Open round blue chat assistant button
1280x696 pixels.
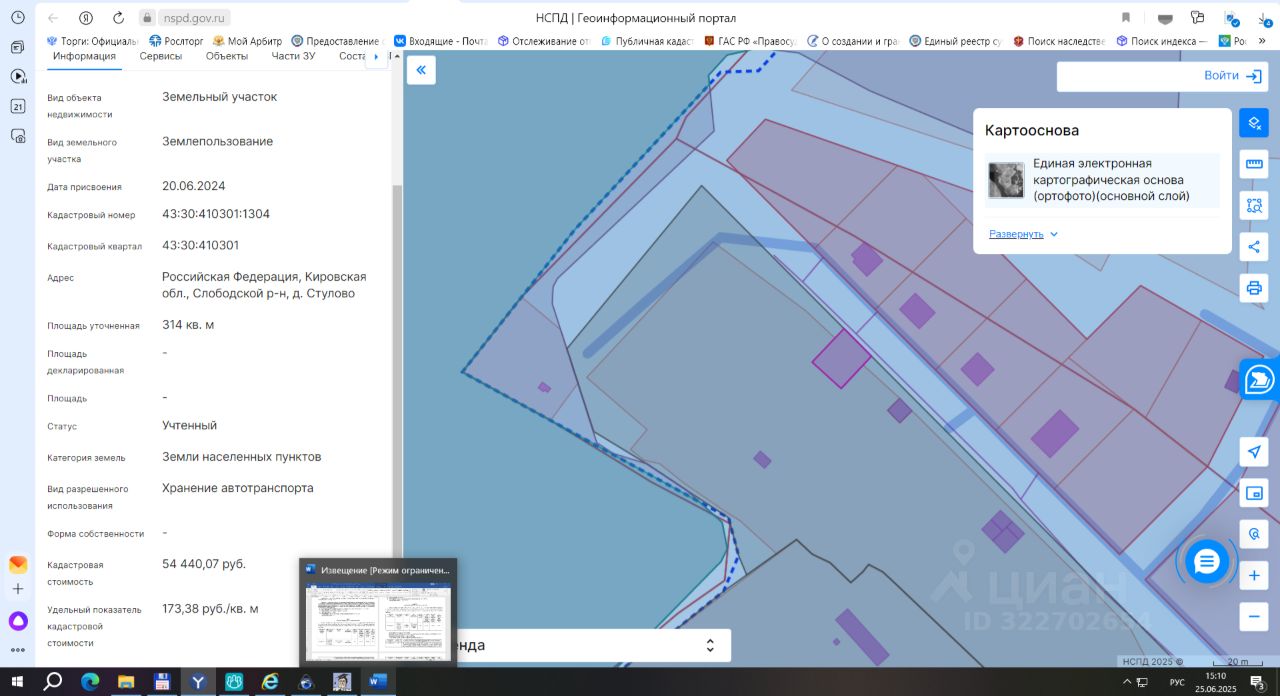point(1207,562)
